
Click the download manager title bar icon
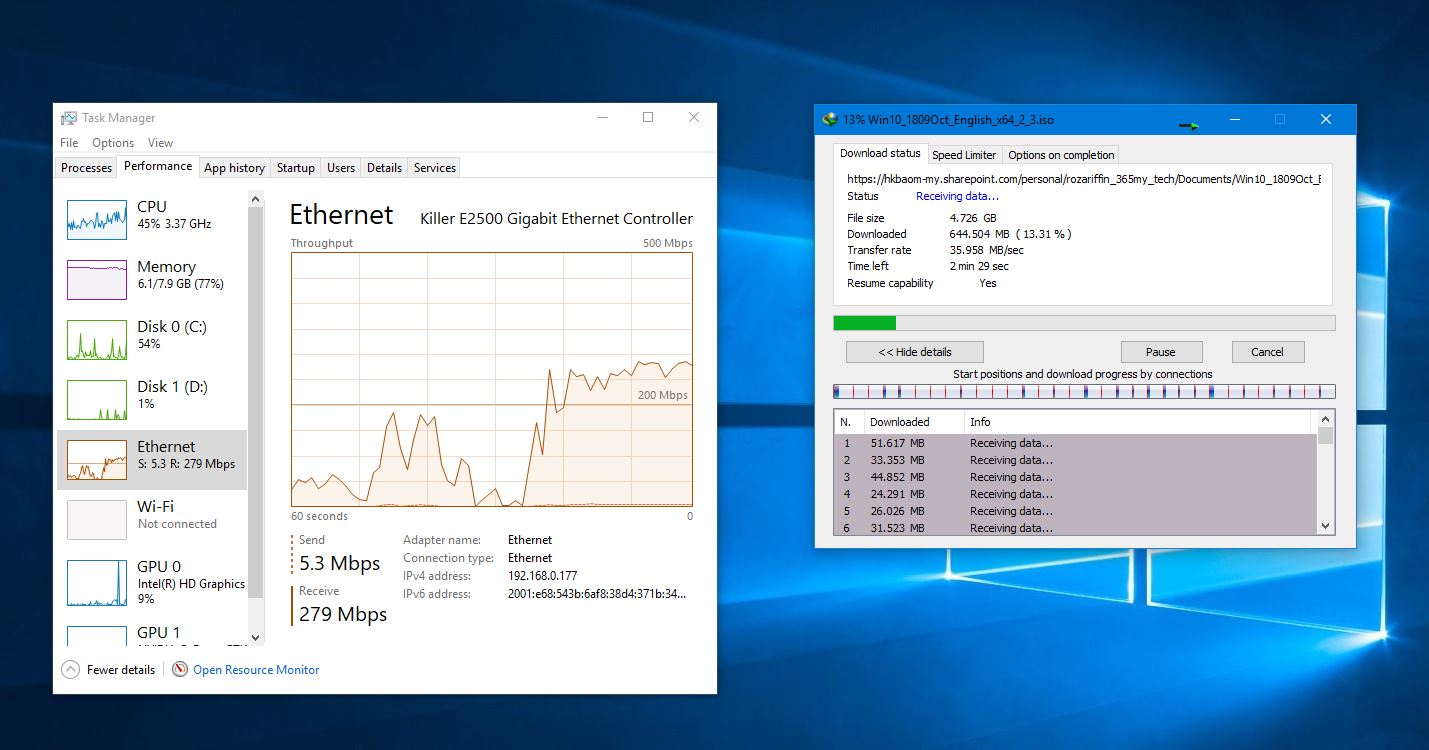[829, 120]
